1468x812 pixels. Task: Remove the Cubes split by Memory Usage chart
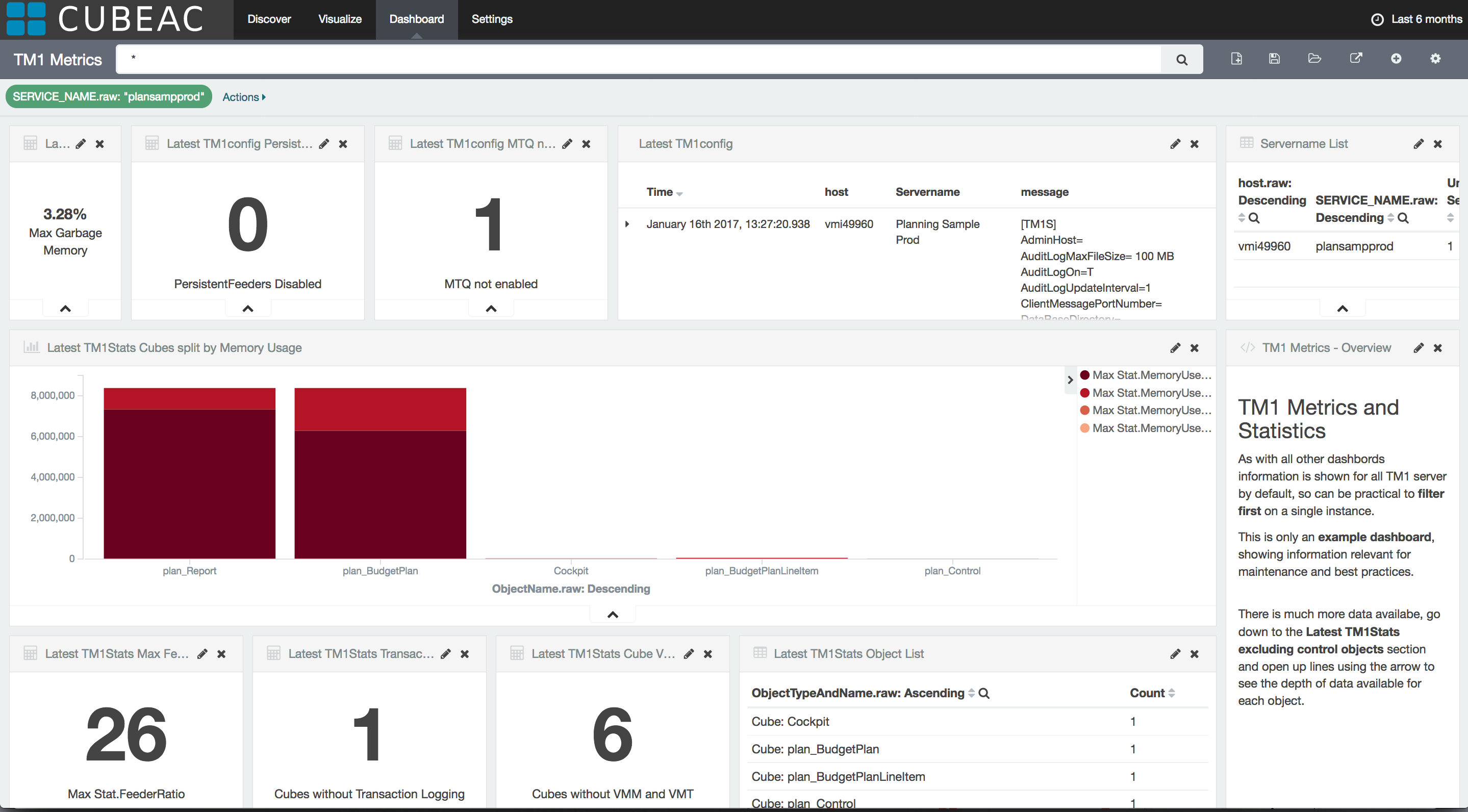coord(1195,348)
